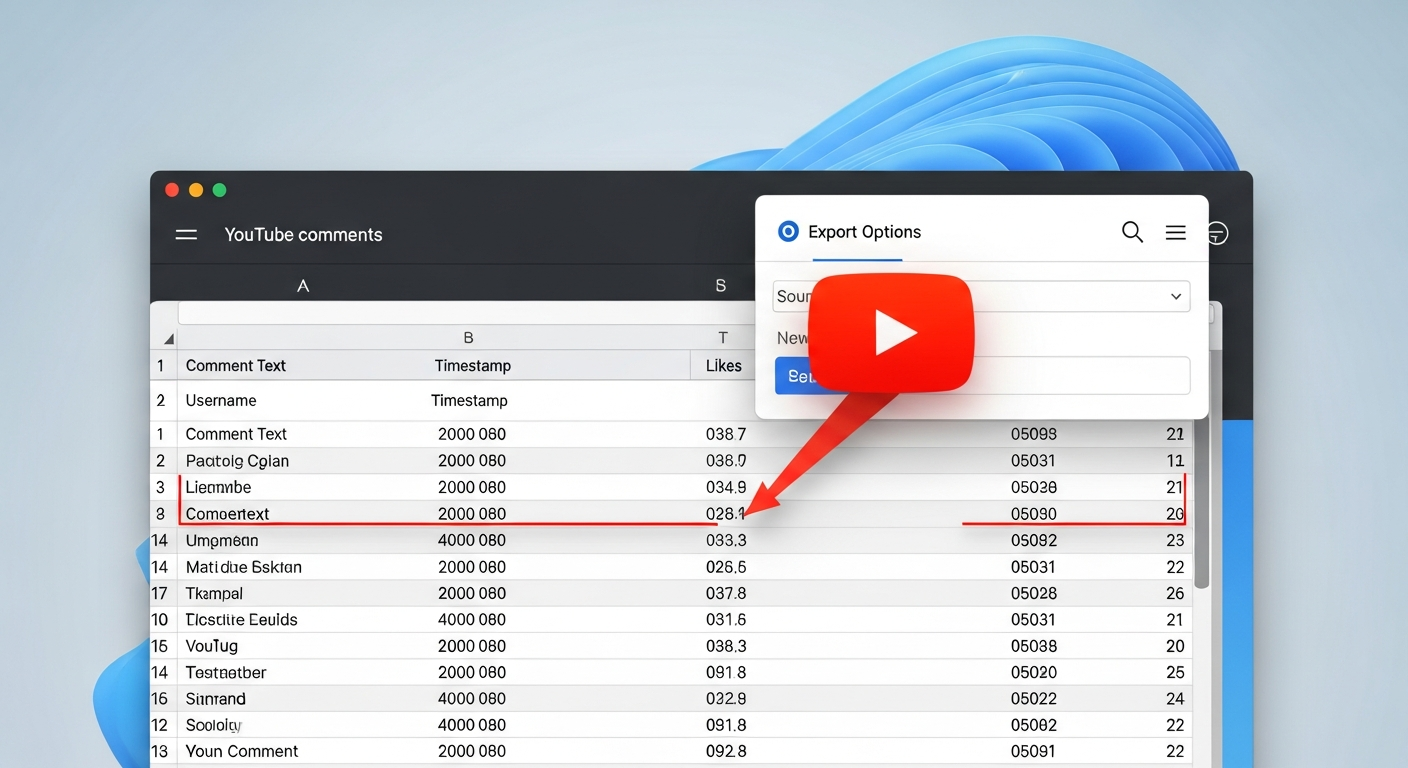Click the vertical scrollbar of the spreadsheet

click(x=1202, y=500)
